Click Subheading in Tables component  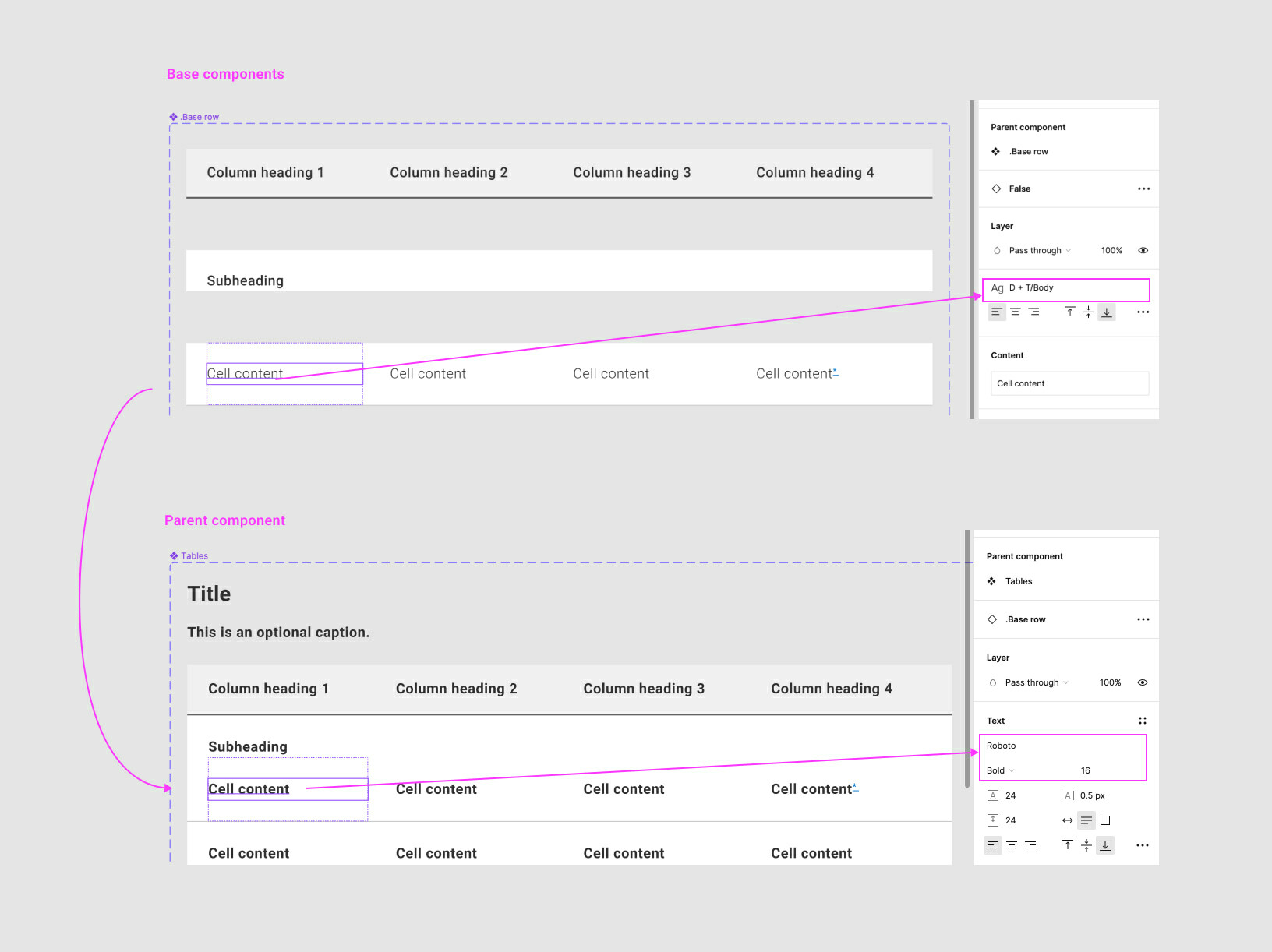click(248, 747)
